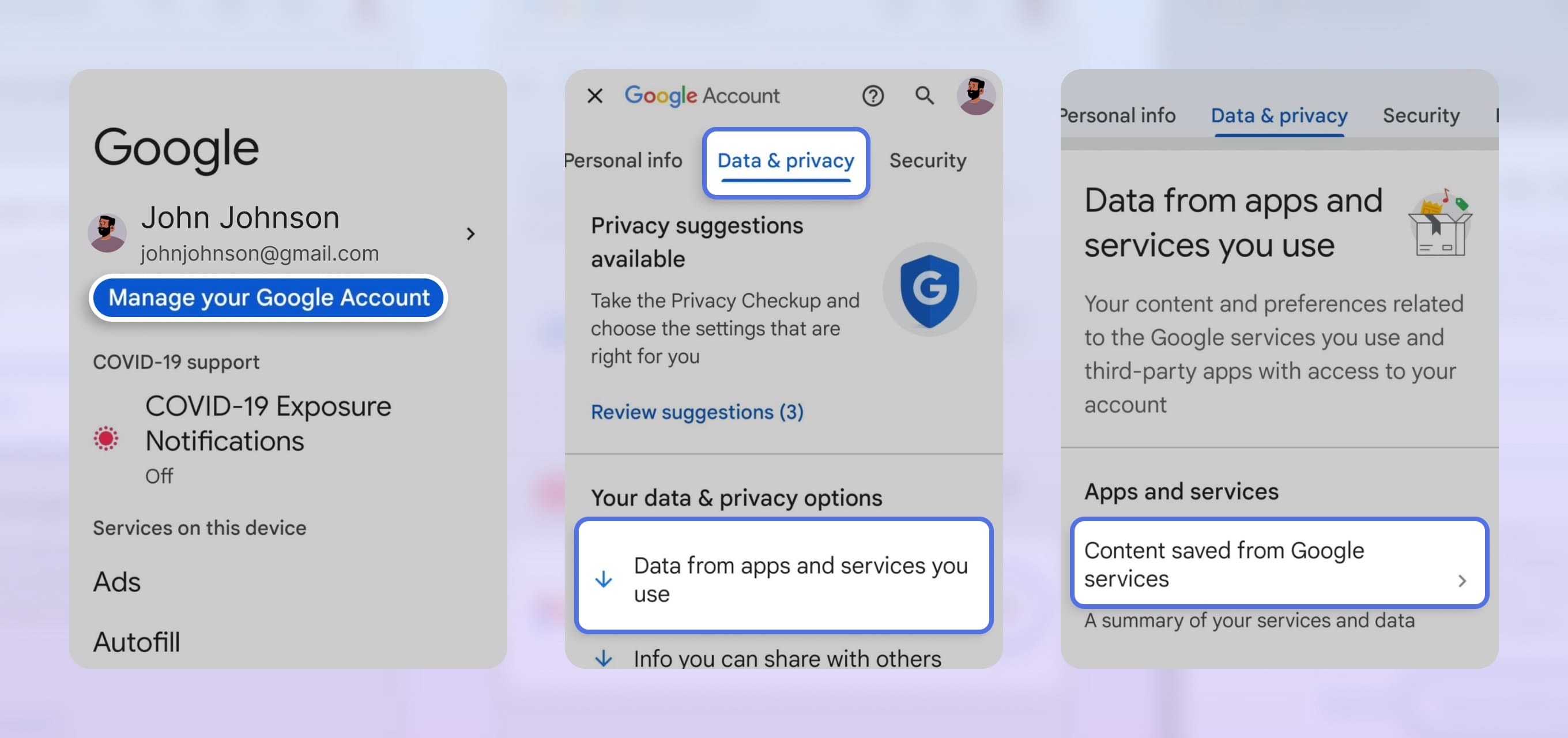Viewport: 1568px width, 738px height.
Task: Expand John Johnson's account details chevron
Action: click(x=470, y=234)
